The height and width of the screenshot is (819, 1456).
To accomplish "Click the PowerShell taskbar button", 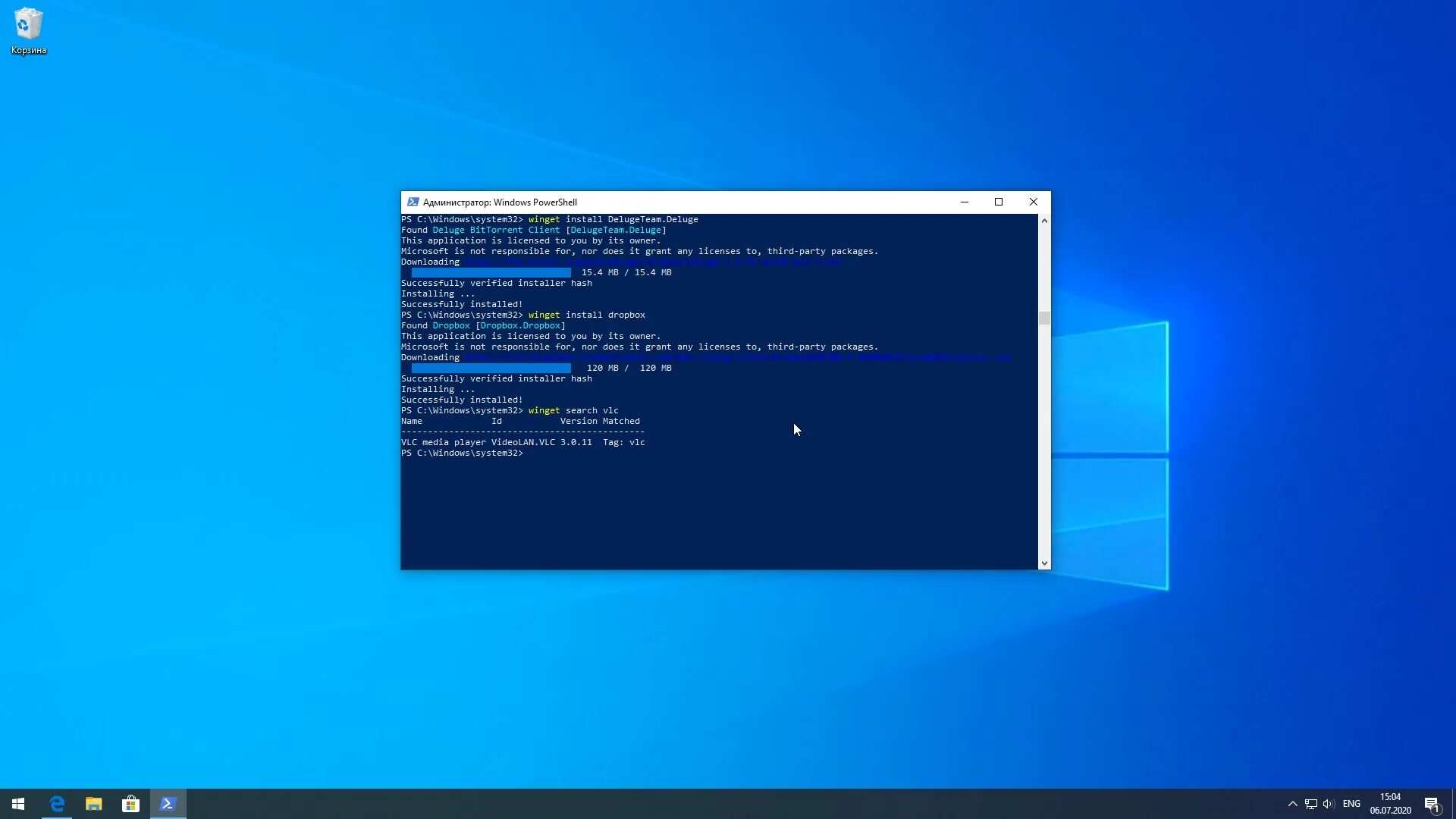I will pyautogui.click(x=168, y=804).
